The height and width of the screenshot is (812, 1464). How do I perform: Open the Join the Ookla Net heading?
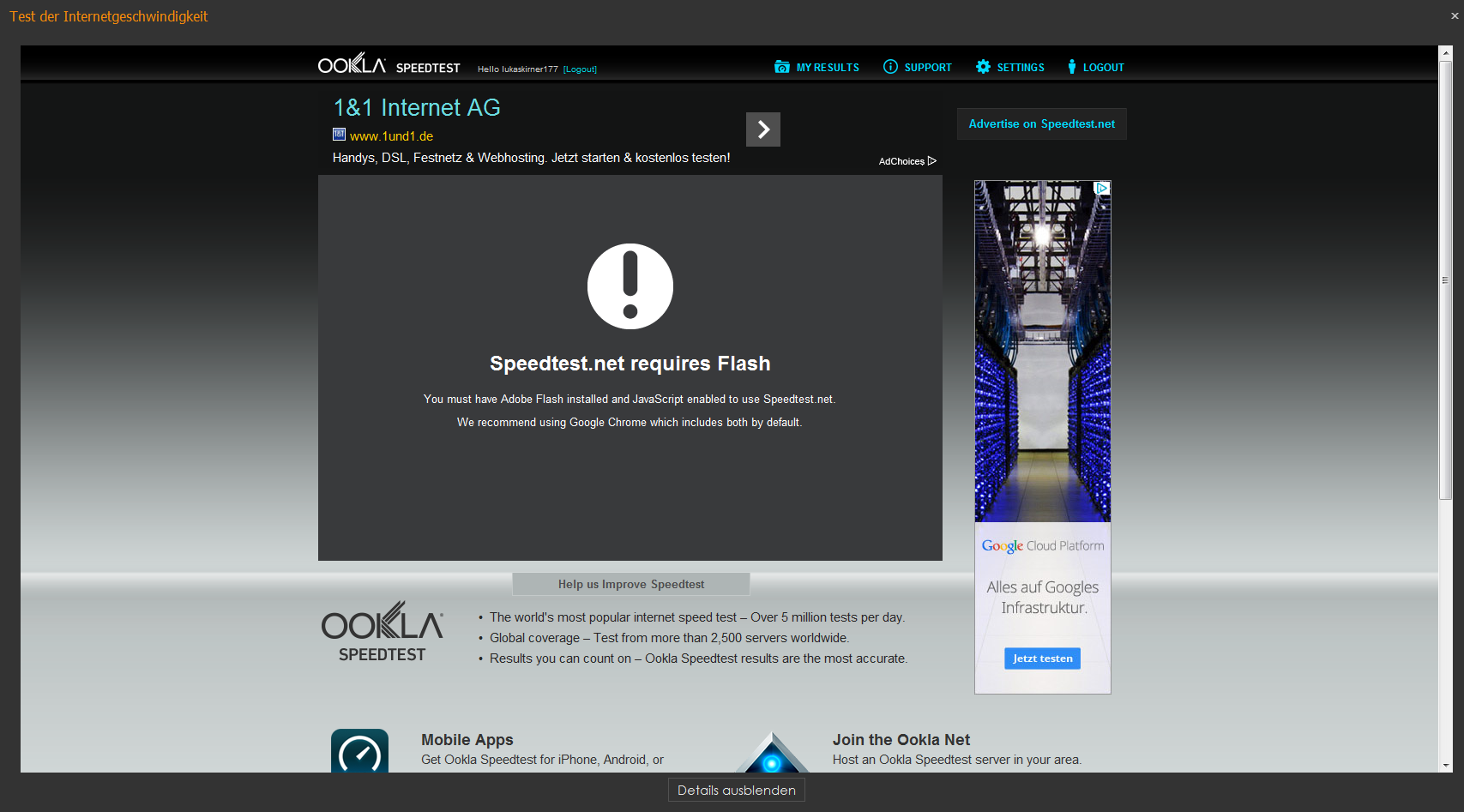pos(901,740)
